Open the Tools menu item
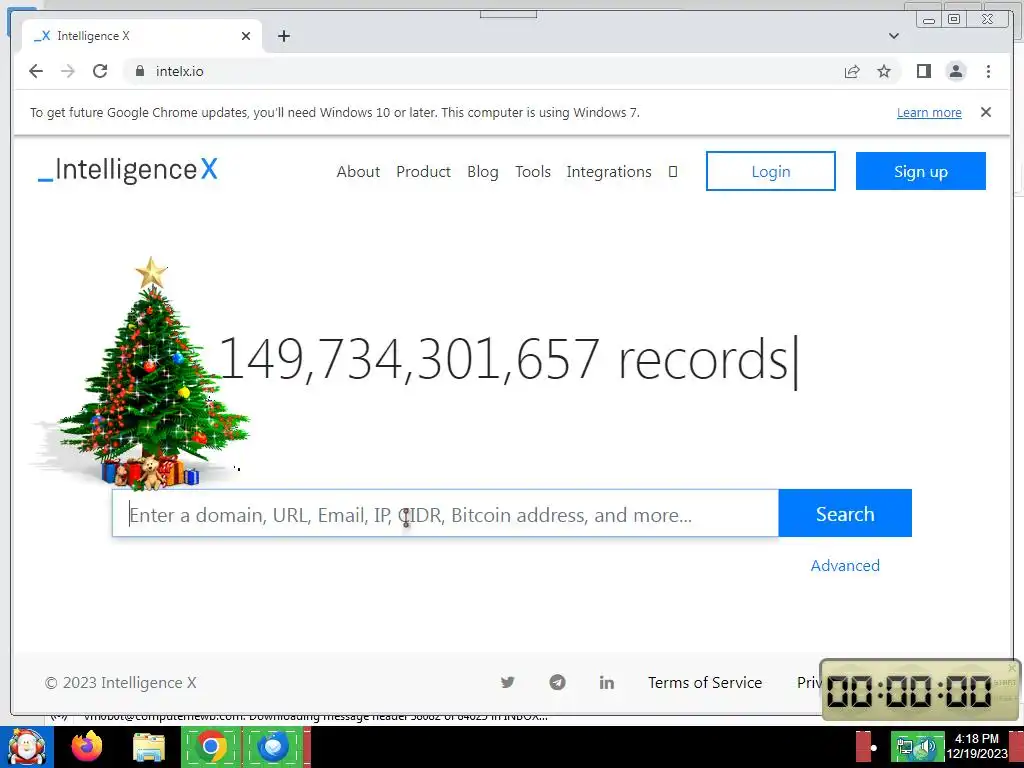 [x=533, y=172]
